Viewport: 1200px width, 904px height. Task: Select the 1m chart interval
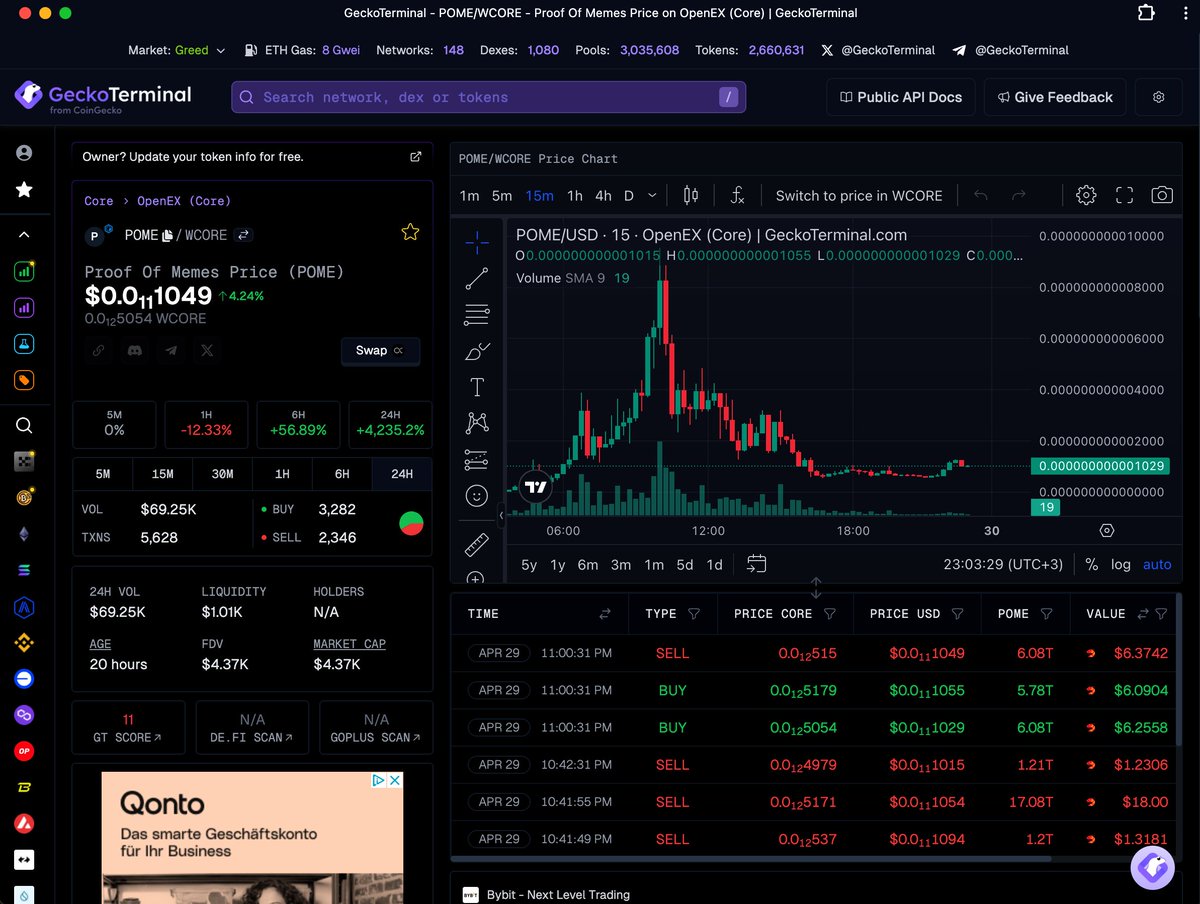[x=469, y=196]
